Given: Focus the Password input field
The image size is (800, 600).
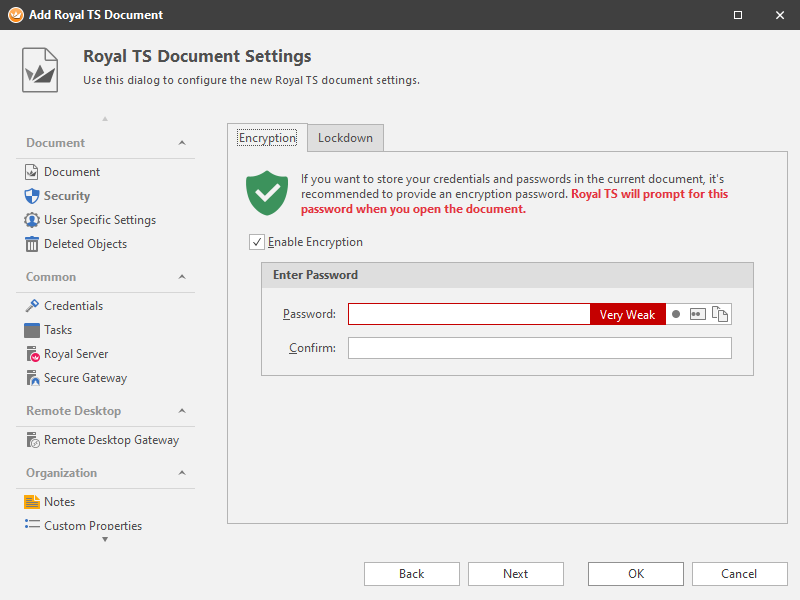Looking at the screenshot, I should tap(469, 314).
